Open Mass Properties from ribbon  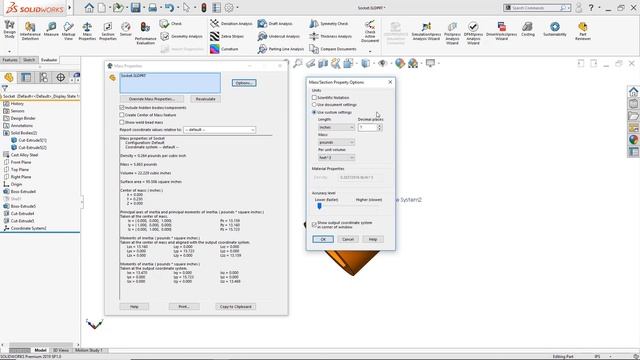[87, 31]
